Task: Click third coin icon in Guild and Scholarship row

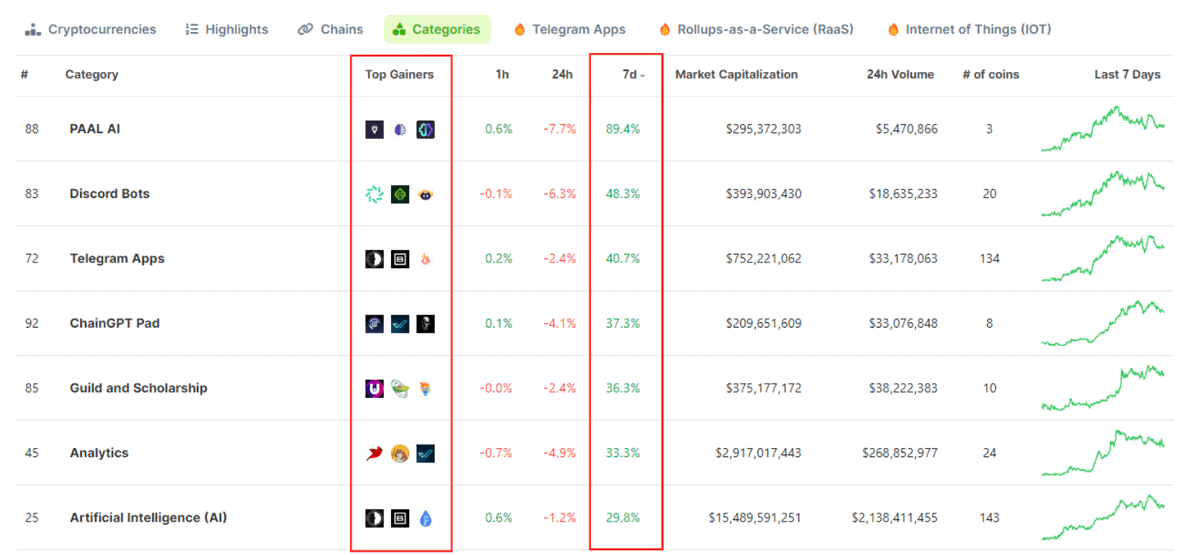Action: pyautogui.click(x=425, y=388)
